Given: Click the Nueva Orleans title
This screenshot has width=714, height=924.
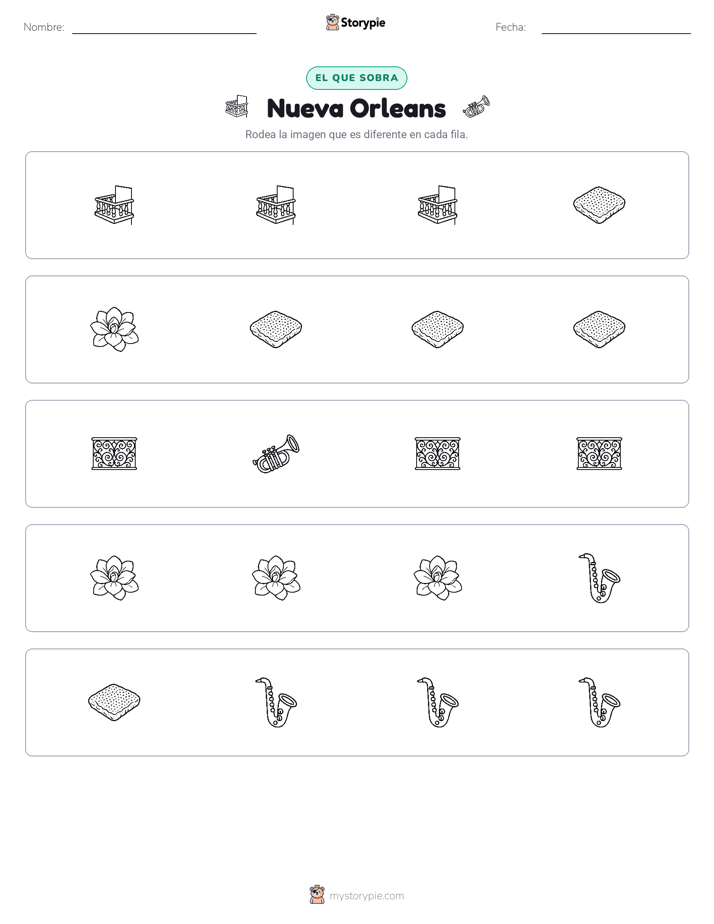Looking at the screenshot, I should click(356, 108).
